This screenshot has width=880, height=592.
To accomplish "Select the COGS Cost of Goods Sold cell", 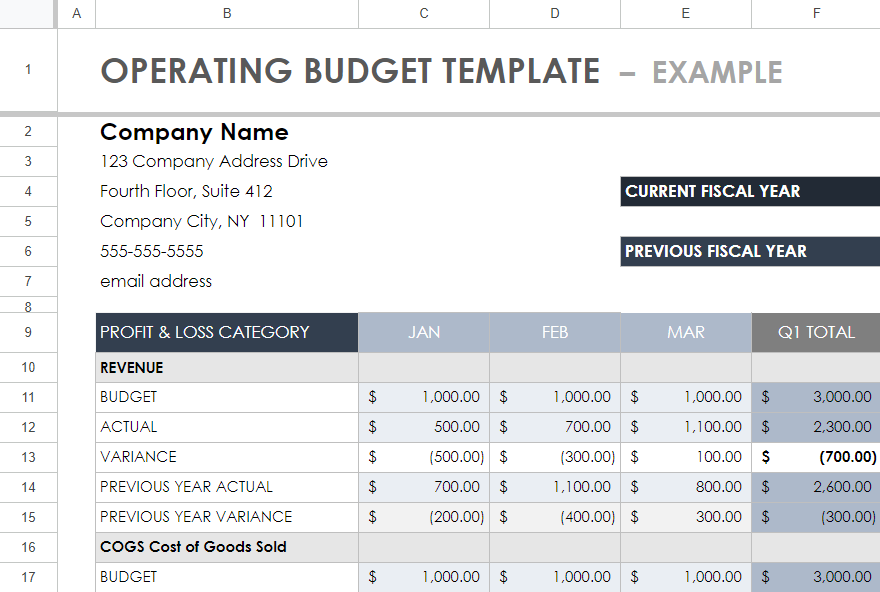I will (227, 547).
